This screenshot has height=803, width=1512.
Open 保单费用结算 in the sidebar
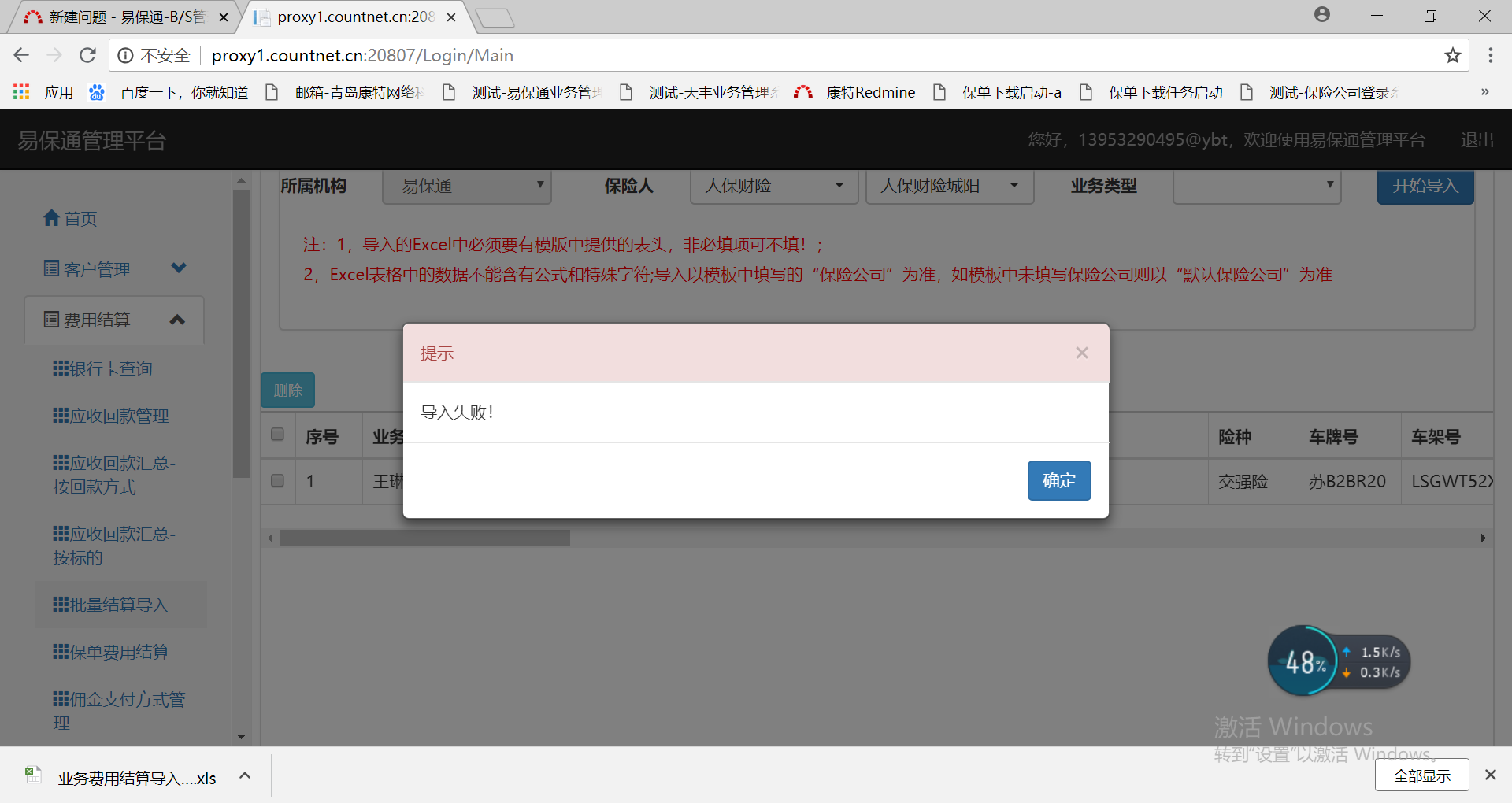pos(111,652)
